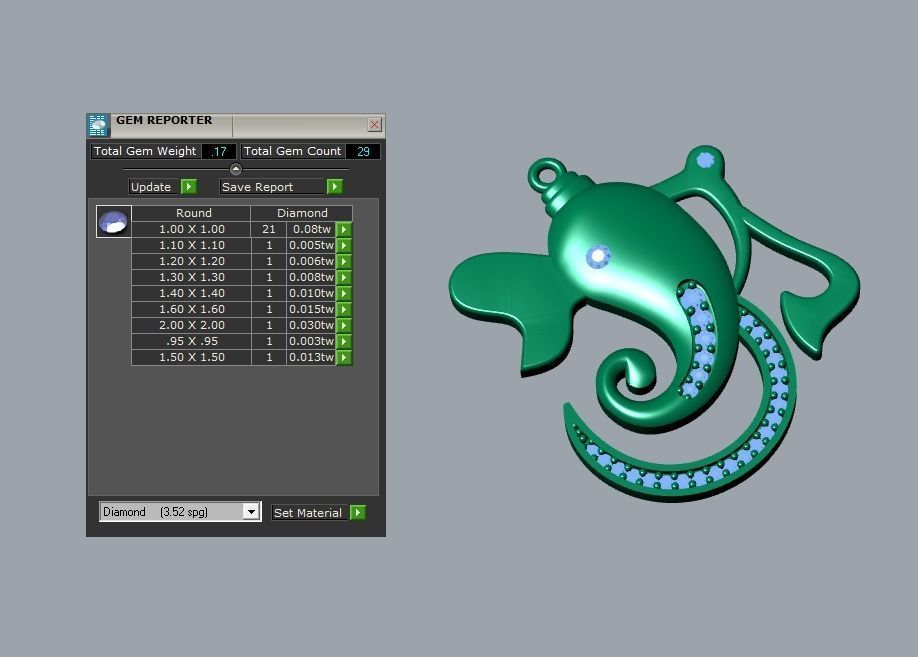Click the 0.008tw weight cell
918x657 pixels.
pyautogui.click(x=311, y=278)
